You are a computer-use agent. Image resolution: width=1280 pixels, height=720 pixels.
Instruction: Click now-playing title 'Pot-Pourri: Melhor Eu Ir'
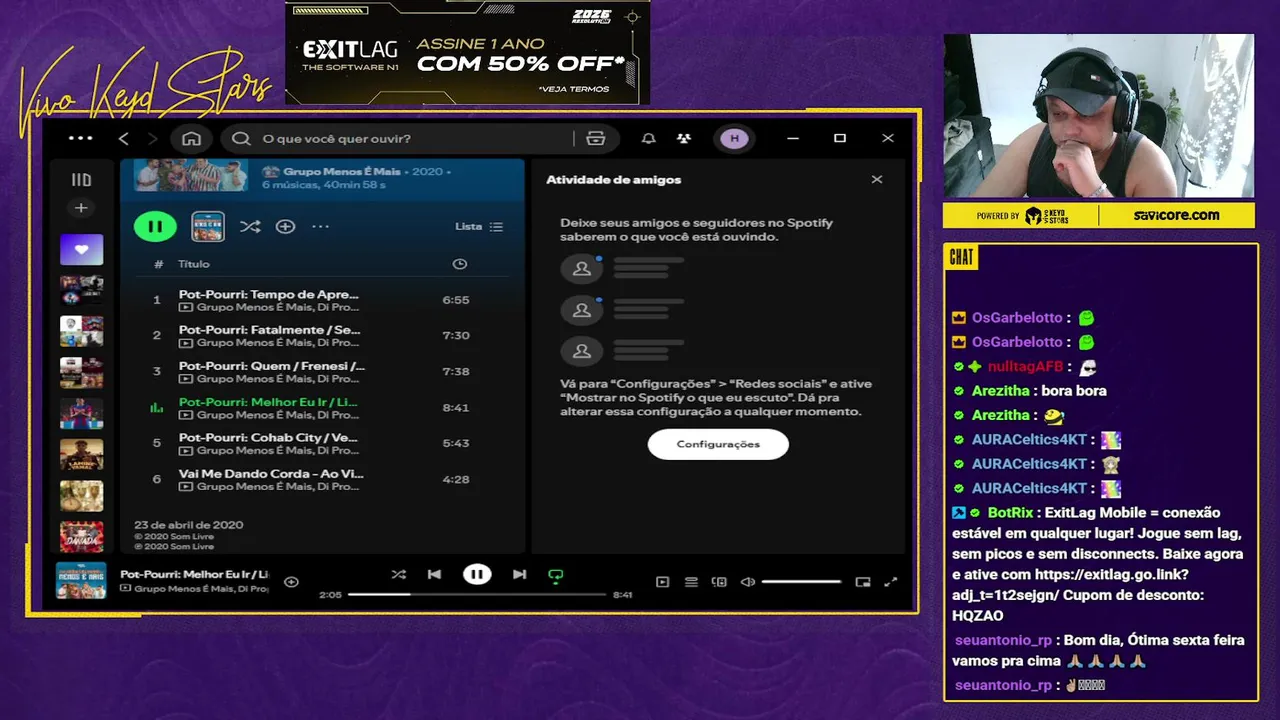195,574
